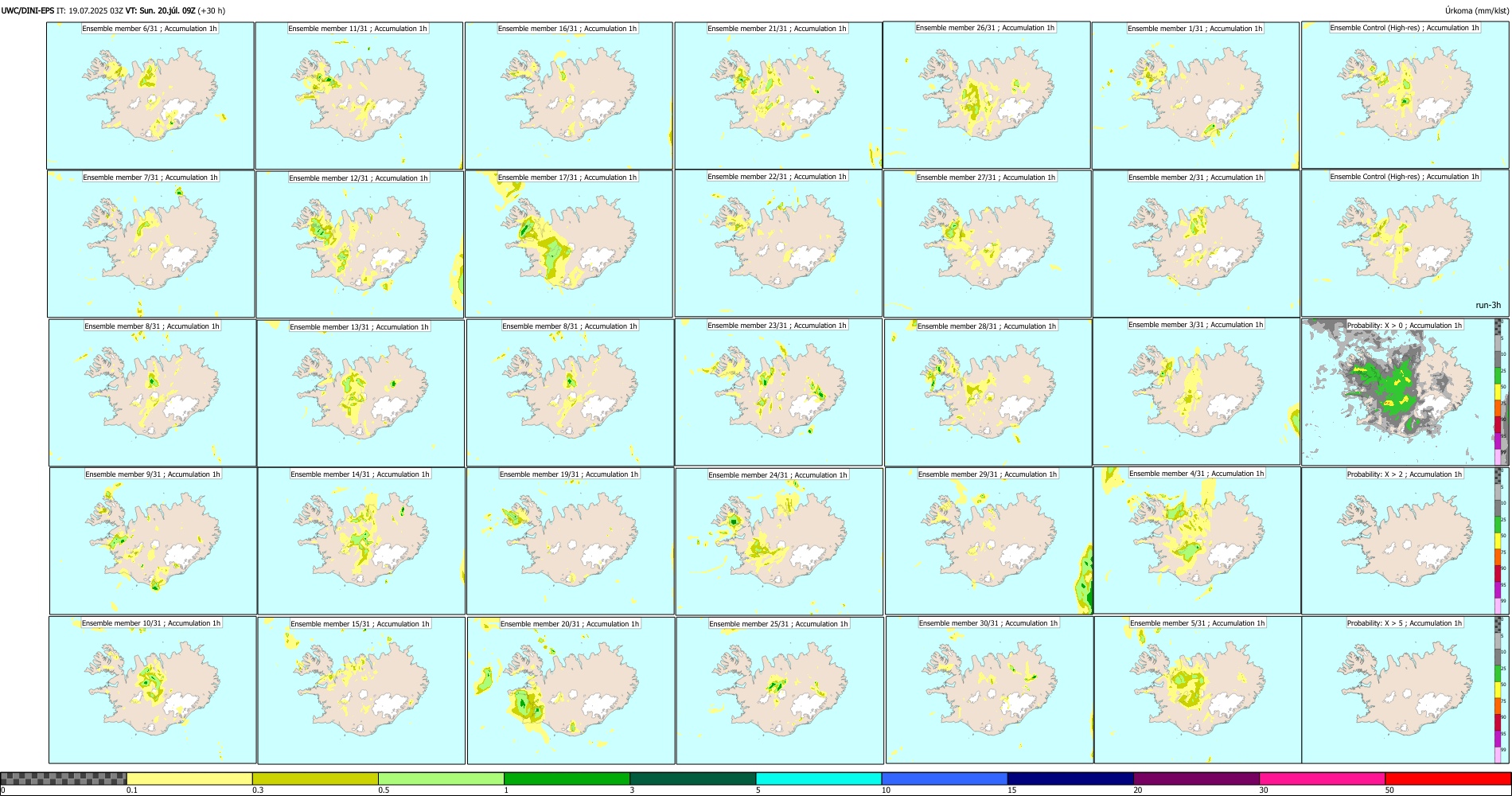Click the 'Ensemble member 30/31 ; Accumulation 1h' label

988,623
